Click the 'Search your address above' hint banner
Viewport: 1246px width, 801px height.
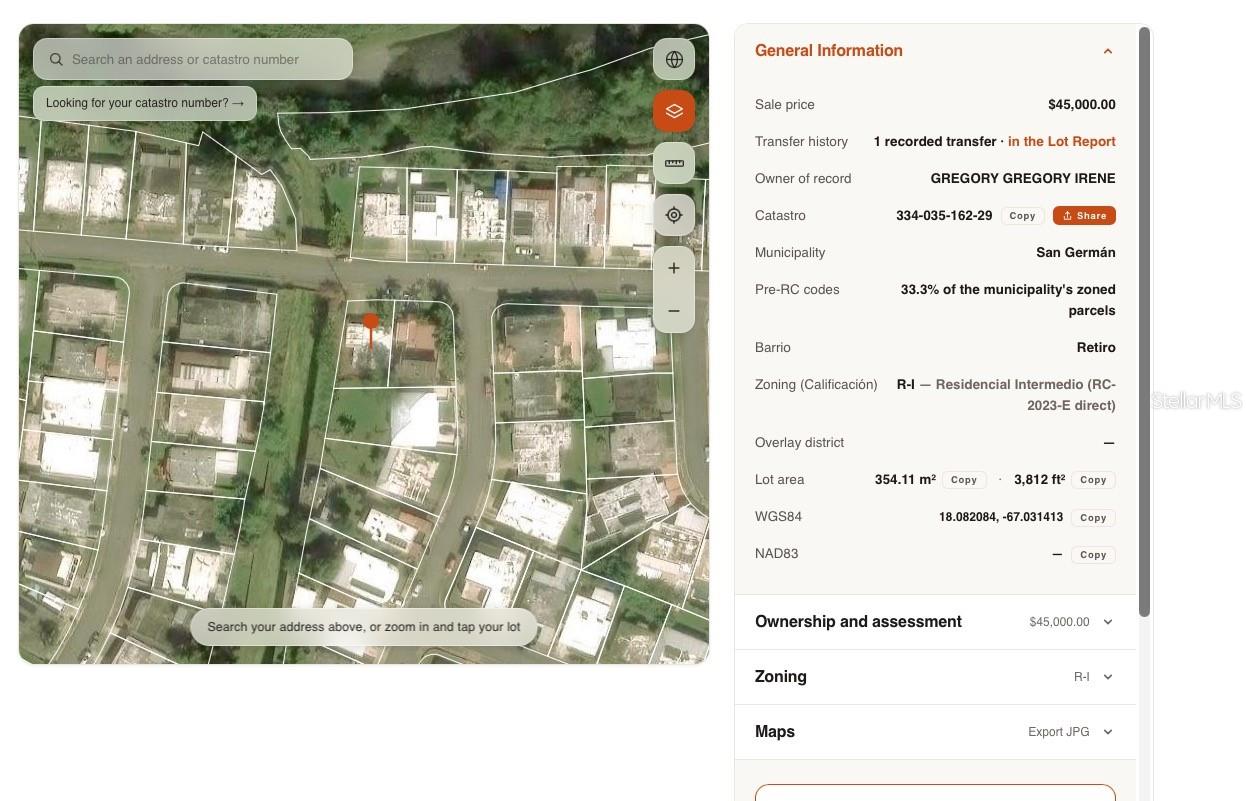(x=364, y=627)
